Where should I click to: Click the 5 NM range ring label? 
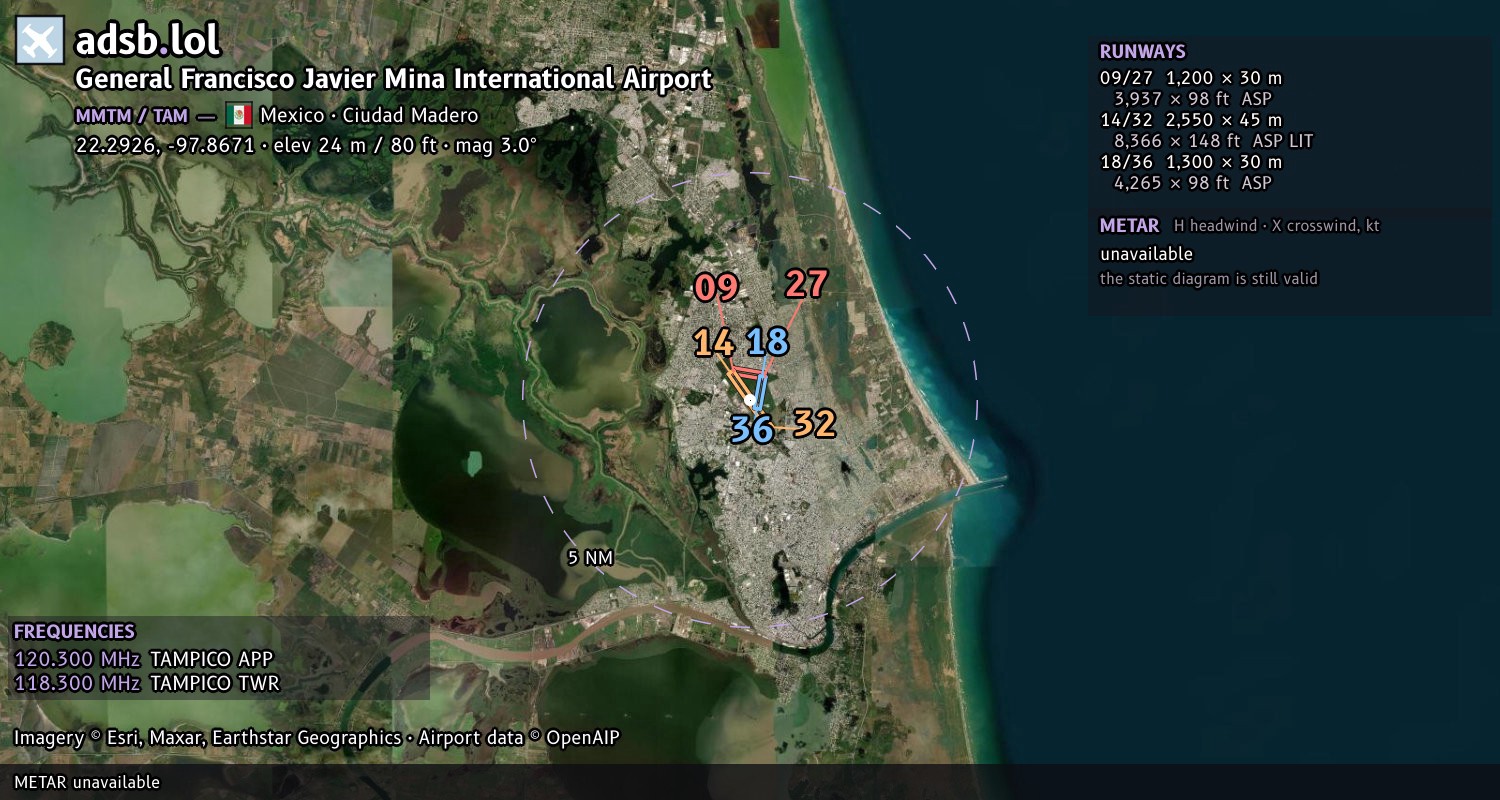(590, 558)
